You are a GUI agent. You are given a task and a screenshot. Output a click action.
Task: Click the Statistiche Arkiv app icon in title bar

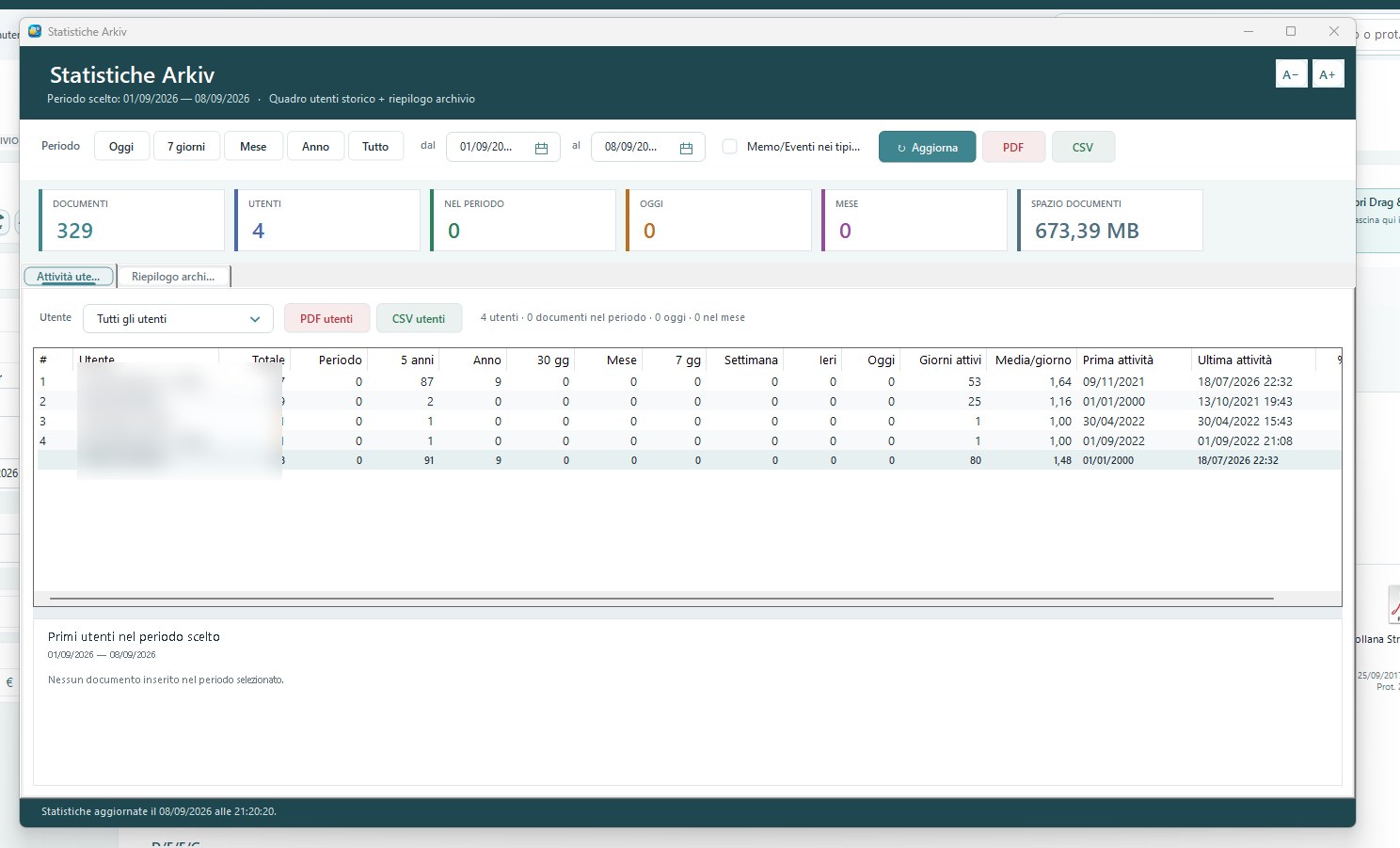(35, 31)
